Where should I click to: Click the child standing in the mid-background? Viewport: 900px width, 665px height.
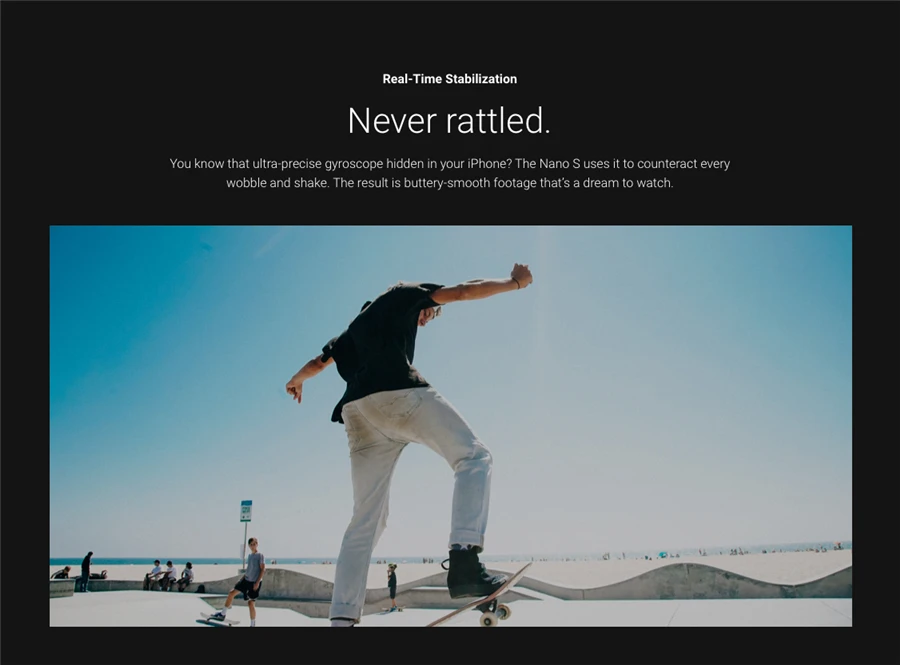click(392, 585)
